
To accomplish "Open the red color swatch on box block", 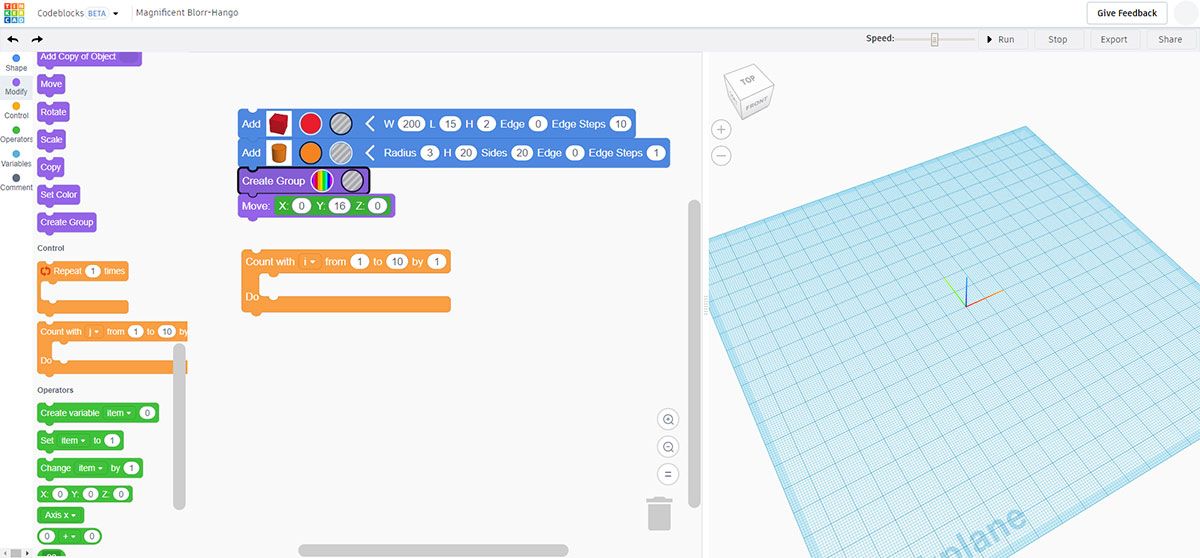I will [x=311, y=124].
